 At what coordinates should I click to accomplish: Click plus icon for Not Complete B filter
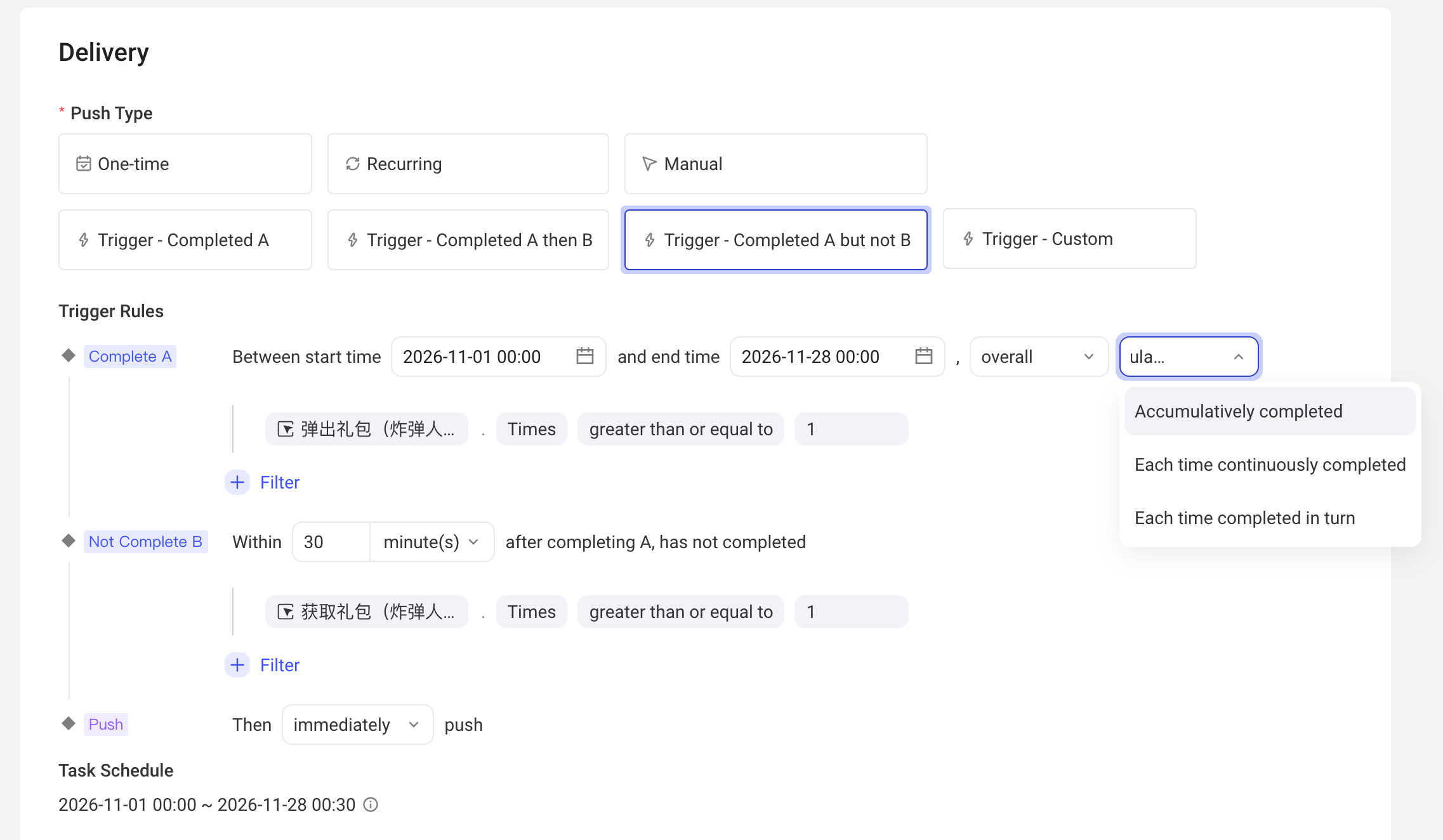(x=237, y=665)
